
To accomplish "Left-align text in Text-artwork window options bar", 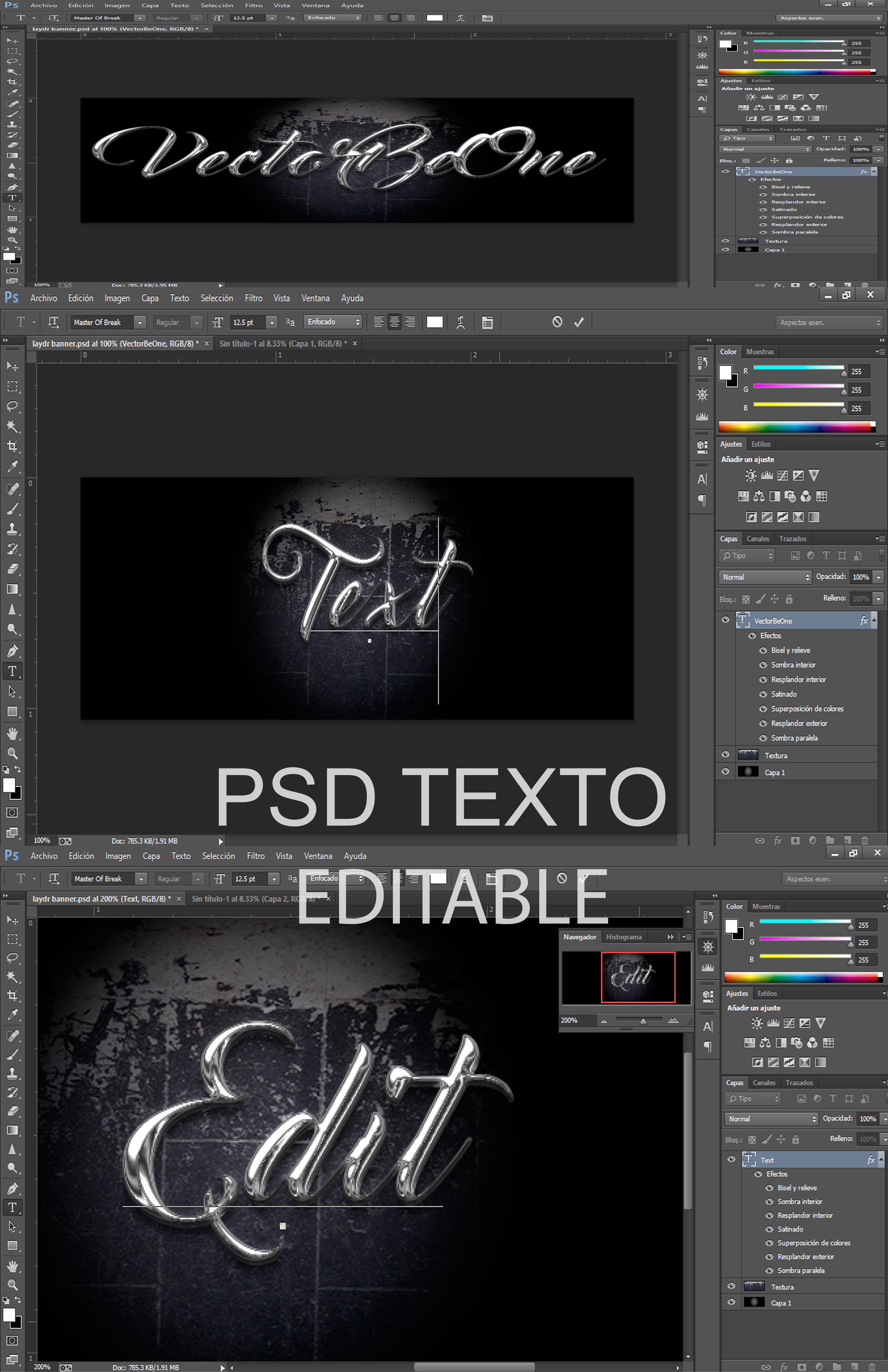I will [x=379, y=322].
